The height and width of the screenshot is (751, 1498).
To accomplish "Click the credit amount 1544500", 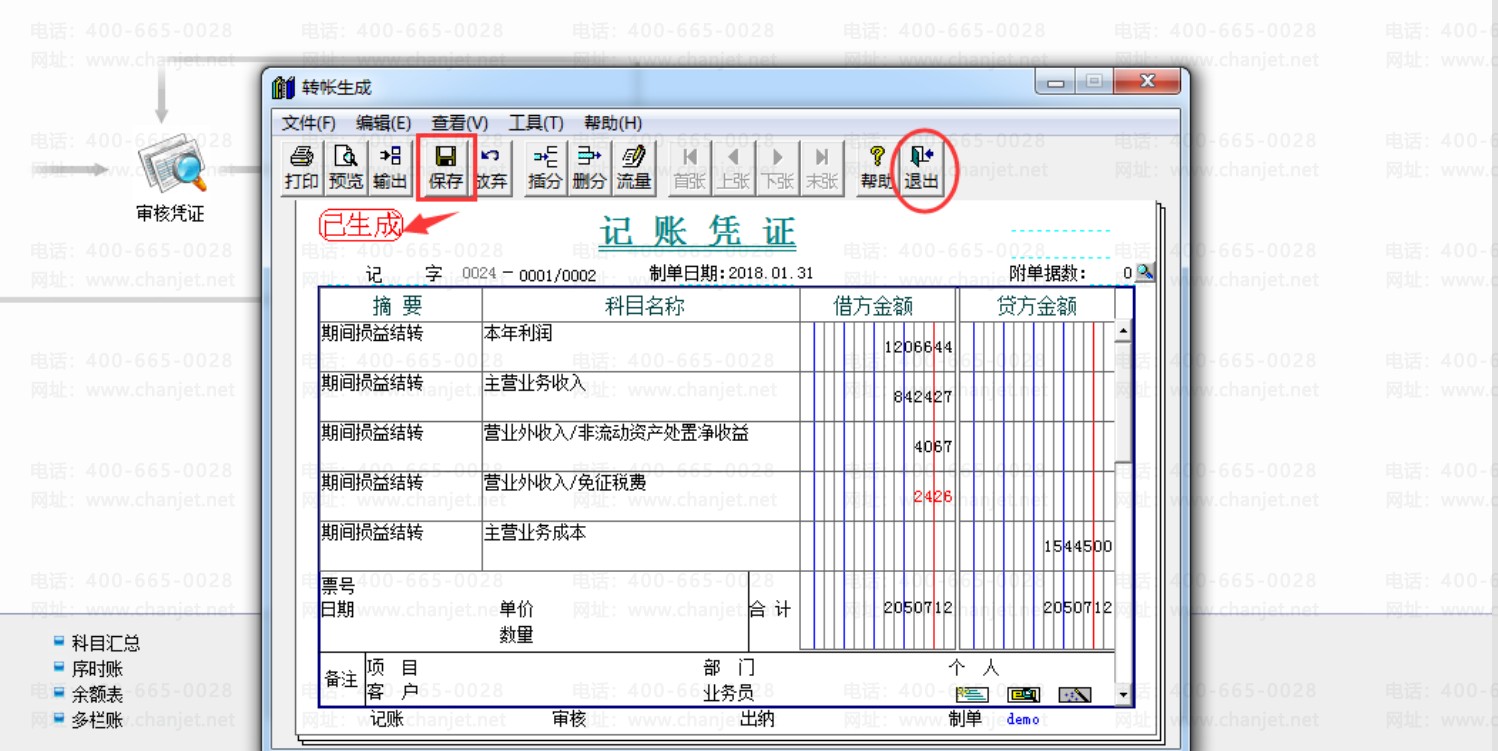I will tap(1078, 547).
